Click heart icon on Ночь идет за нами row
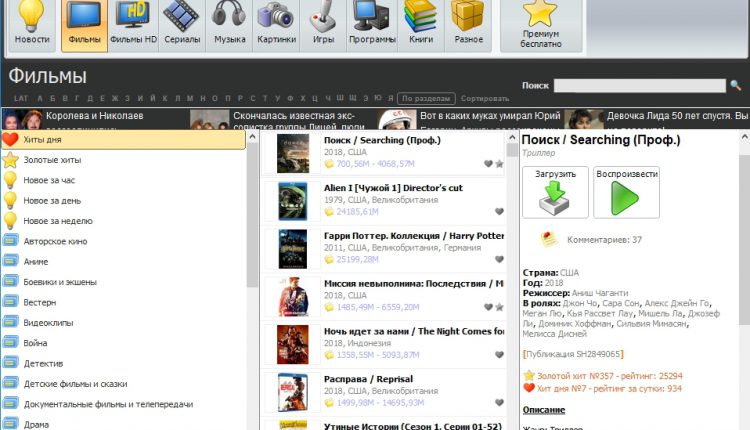Image resolution: width=750 pixels, height=430 pixels. coord(499,355)
